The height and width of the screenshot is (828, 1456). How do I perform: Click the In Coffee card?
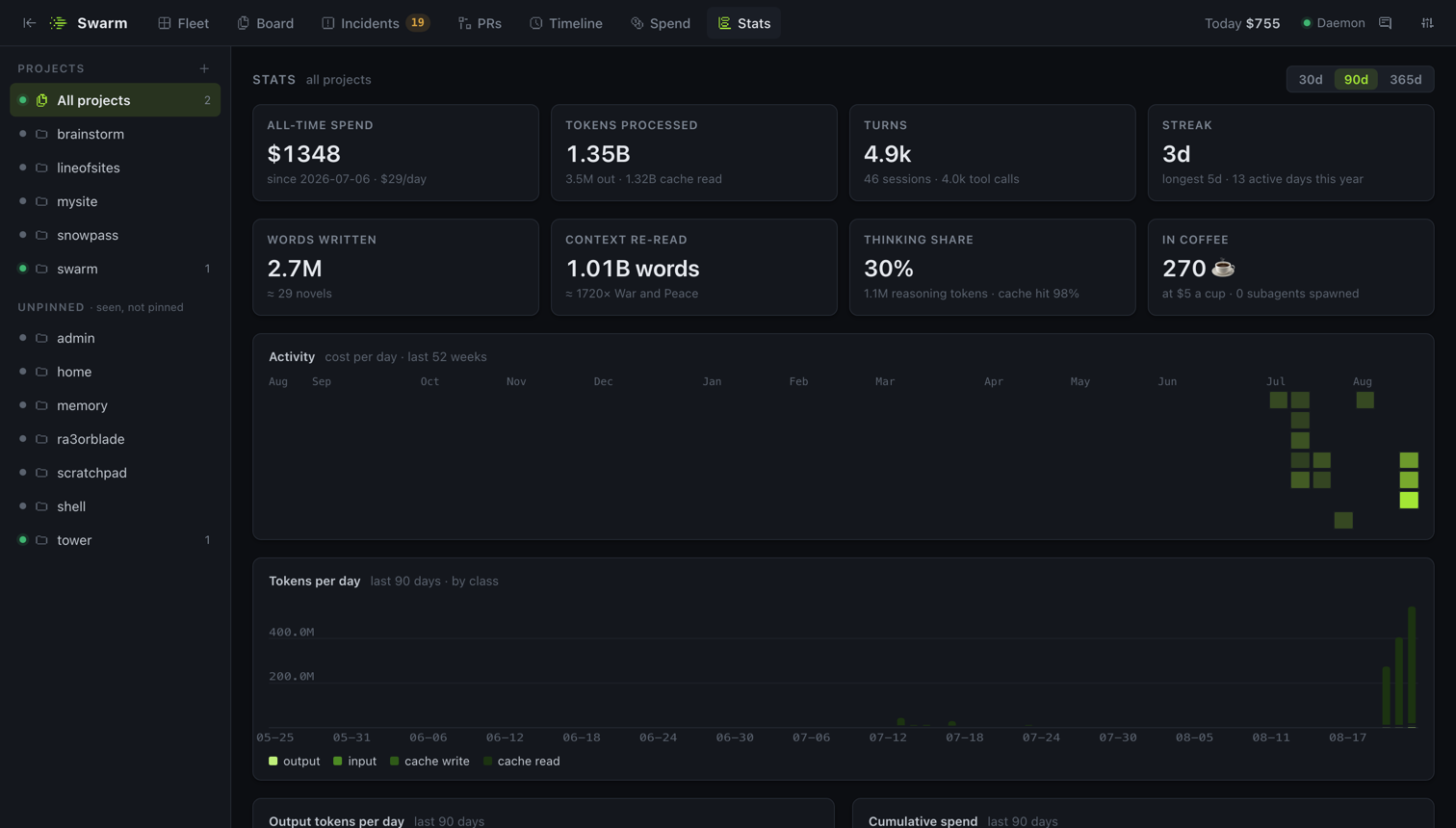tap(1290, 267)
